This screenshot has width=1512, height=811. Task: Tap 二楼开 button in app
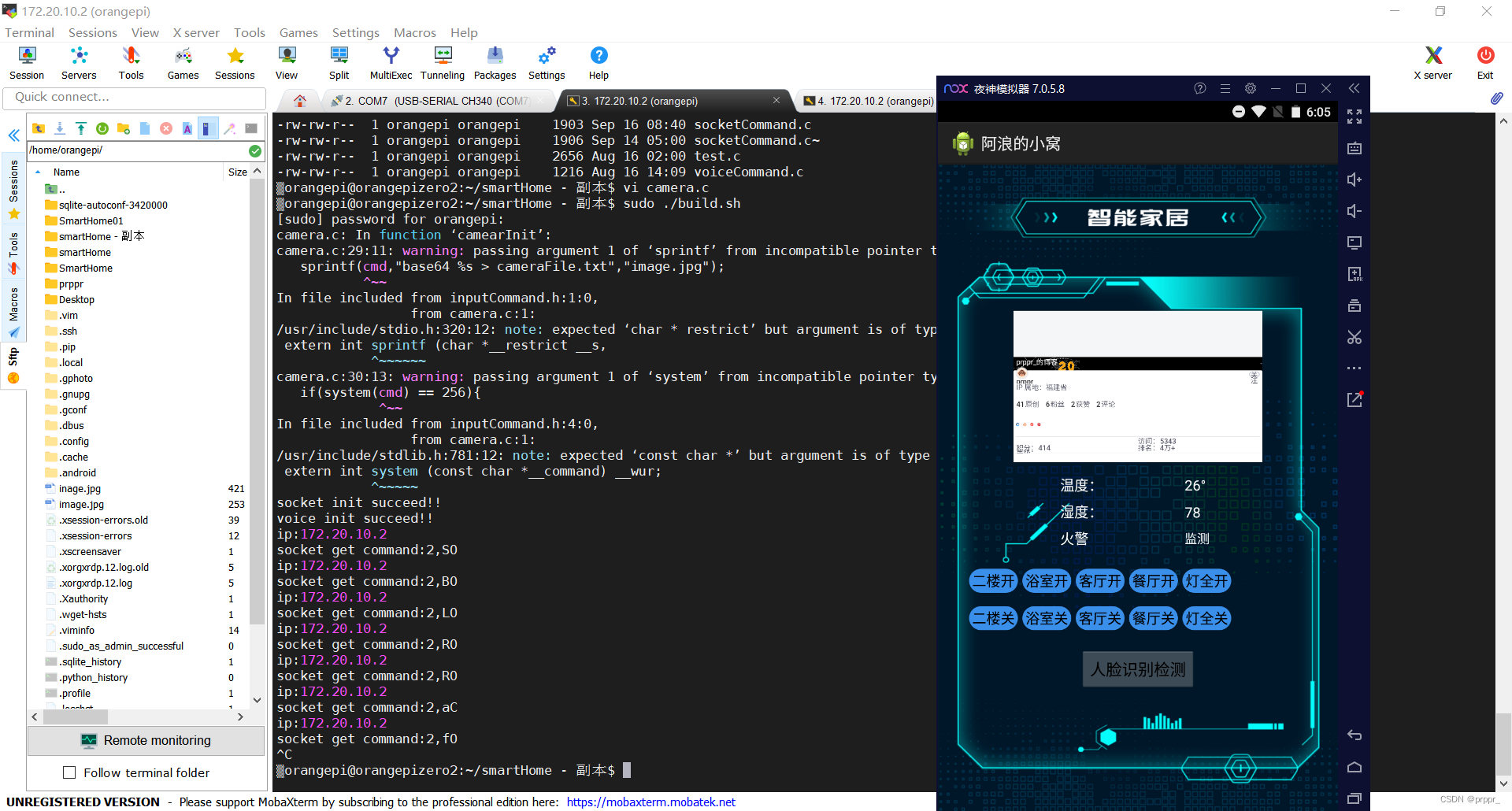point(993,581)
